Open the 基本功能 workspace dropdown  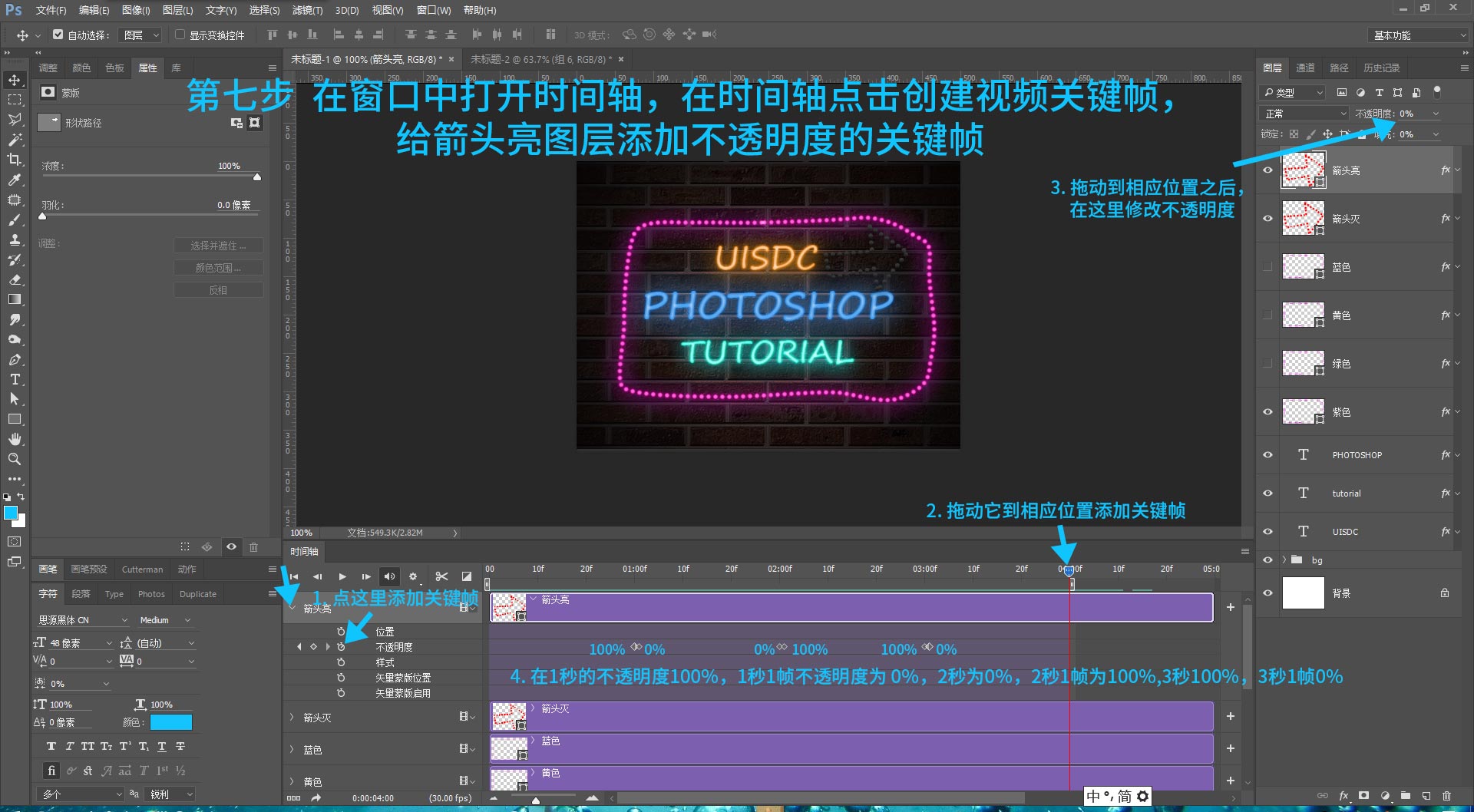pos(1419,35)
